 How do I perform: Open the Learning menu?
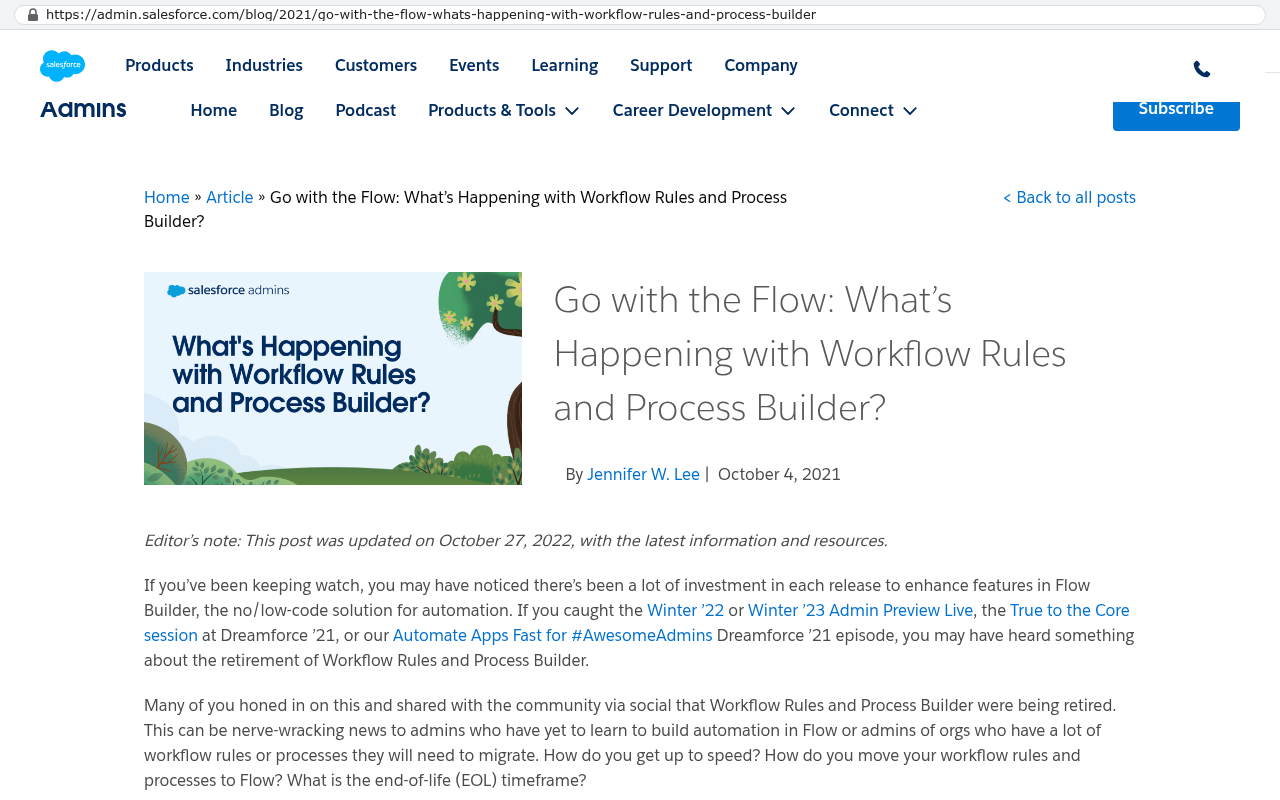565,66
